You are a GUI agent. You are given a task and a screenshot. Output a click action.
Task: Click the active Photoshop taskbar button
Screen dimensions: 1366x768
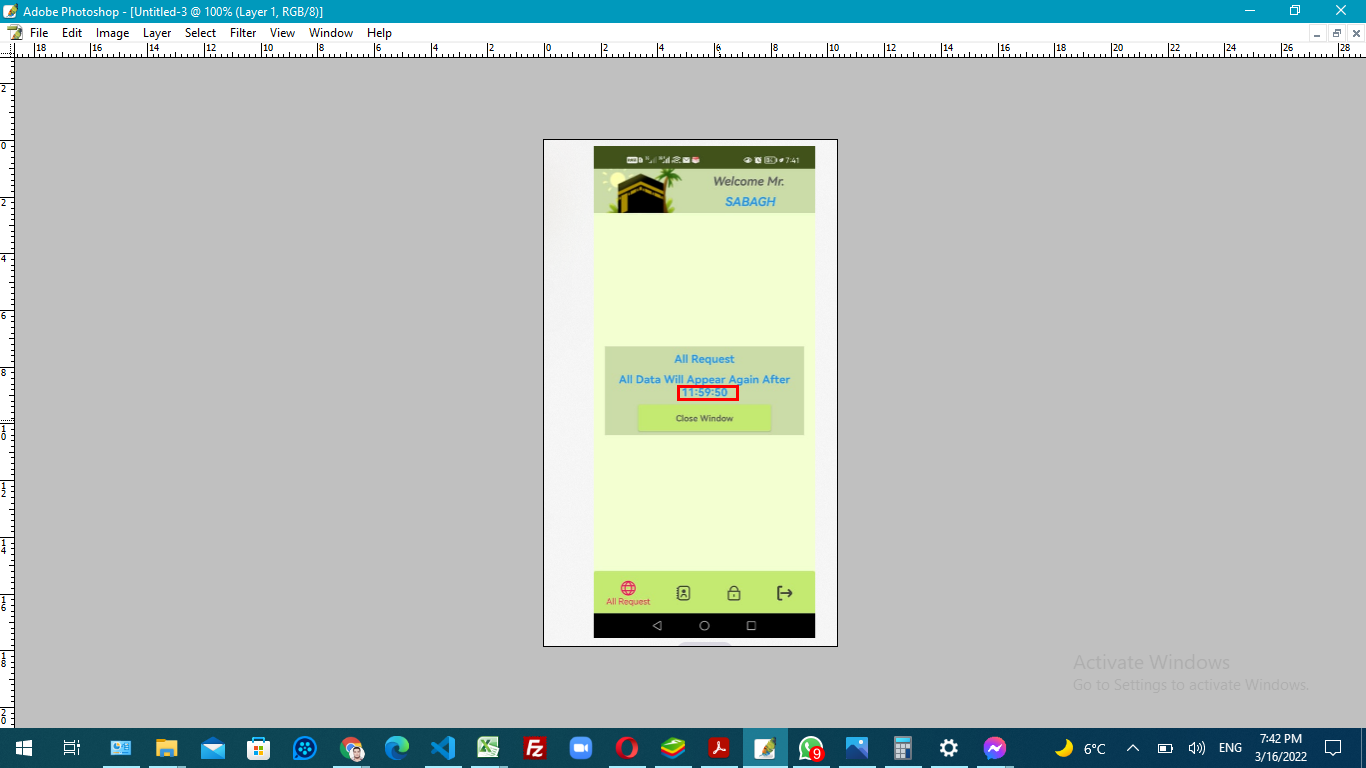pos(765,748)
